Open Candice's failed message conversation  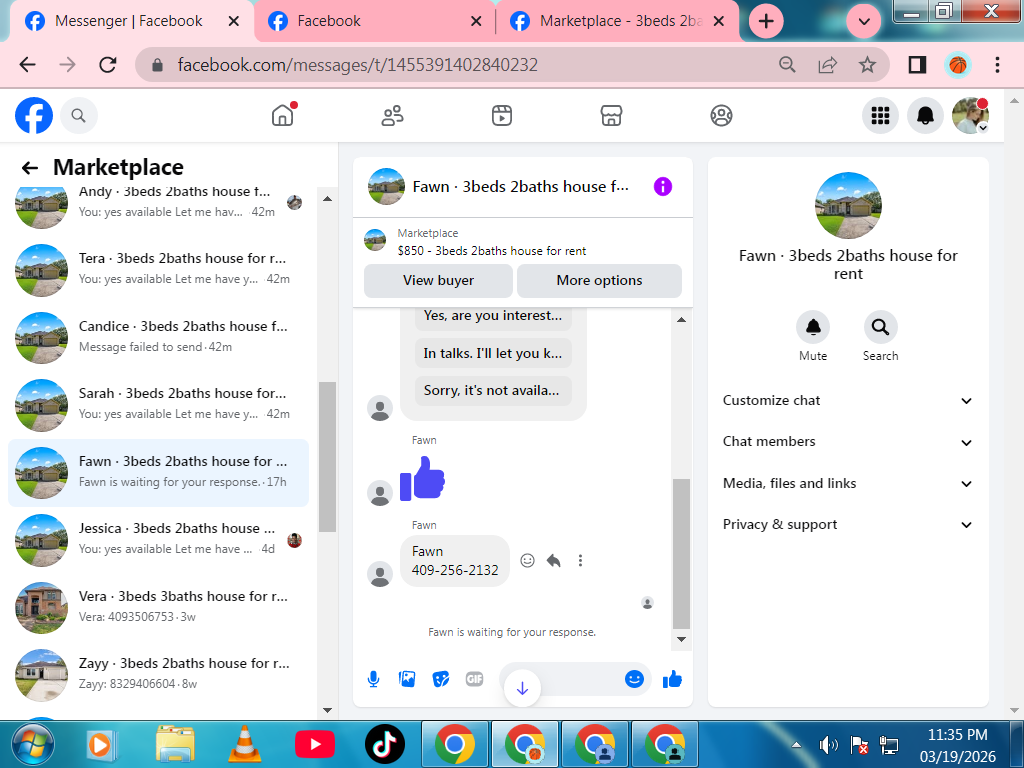click(x=158, y=337)
